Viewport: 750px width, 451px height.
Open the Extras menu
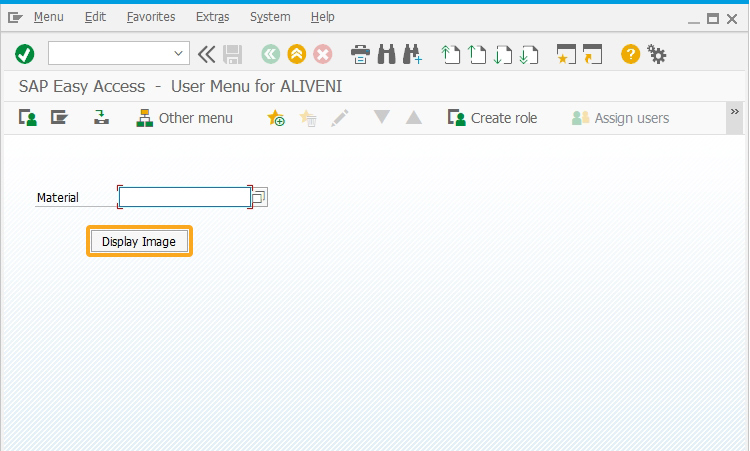click(212, 17)
